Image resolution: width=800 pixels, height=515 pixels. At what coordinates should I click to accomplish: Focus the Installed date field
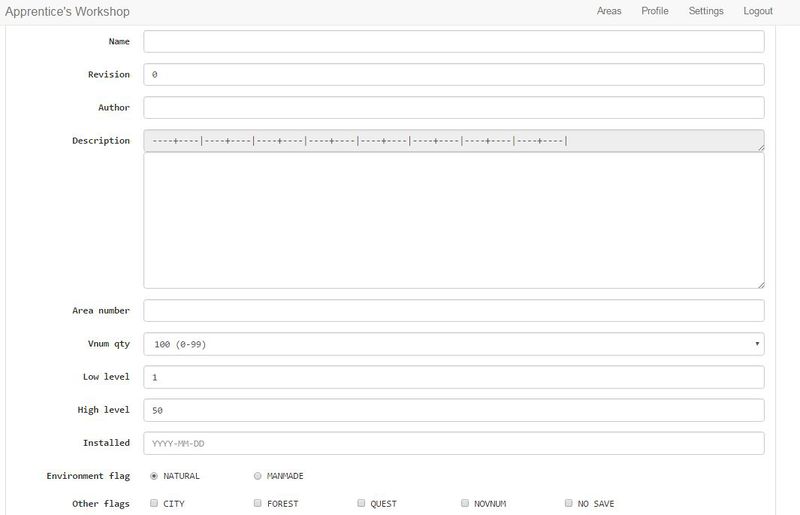point(454,443)
